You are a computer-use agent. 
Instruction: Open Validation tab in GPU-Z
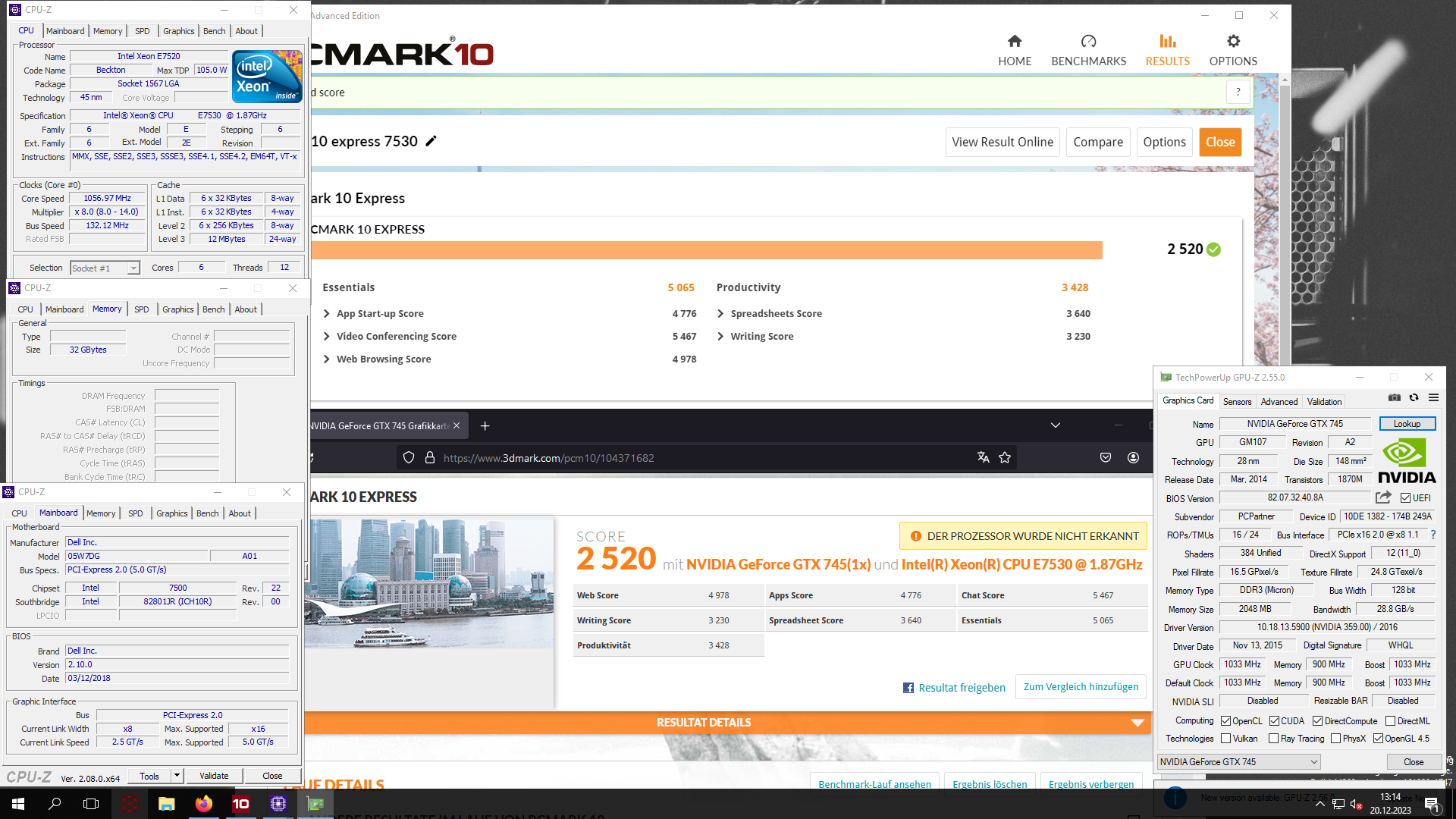click(x=1324, y=401)
